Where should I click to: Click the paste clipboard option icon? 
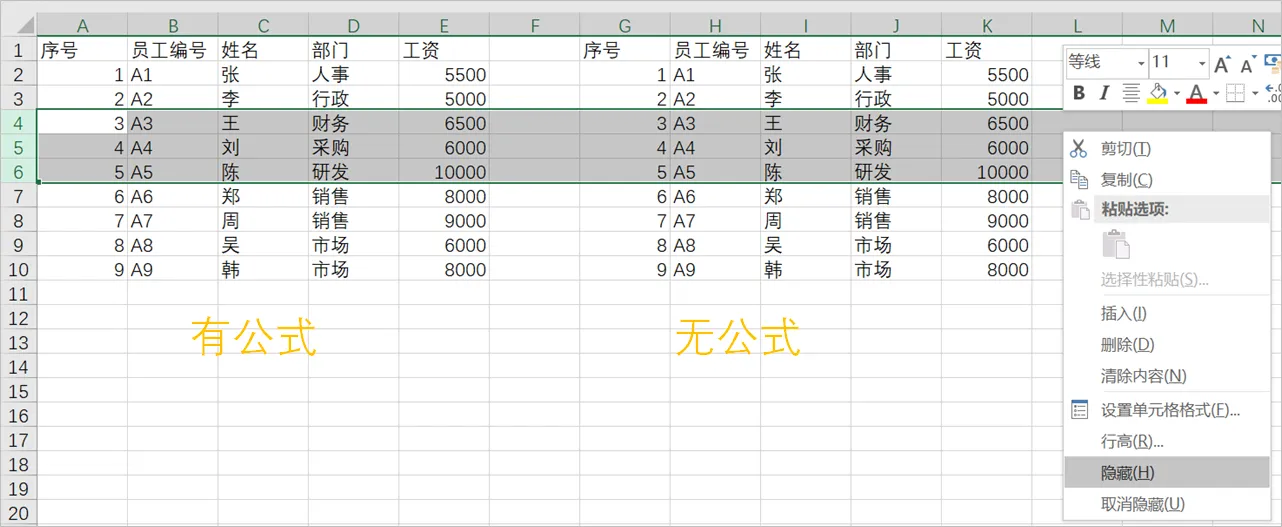(x=1115, y=244)
